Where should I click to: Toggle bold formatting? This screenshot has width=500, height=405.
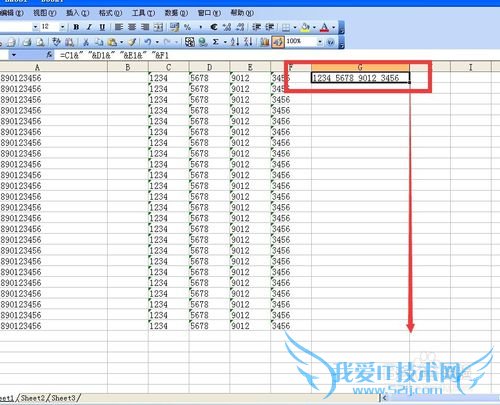(76, 27)
